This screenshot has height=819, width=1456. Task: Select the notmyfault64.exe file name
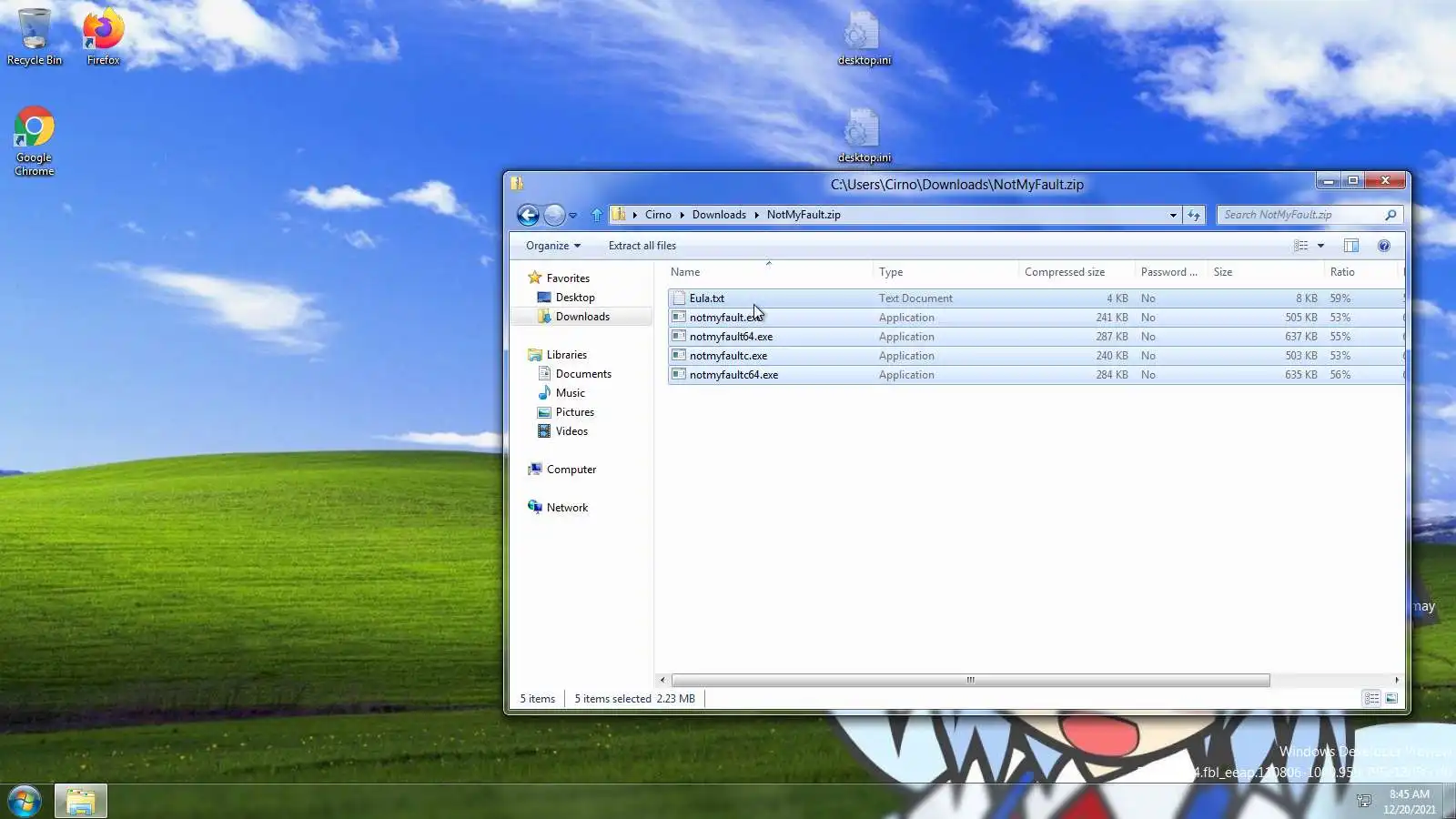pyautogui.click(x=731, y=337)
